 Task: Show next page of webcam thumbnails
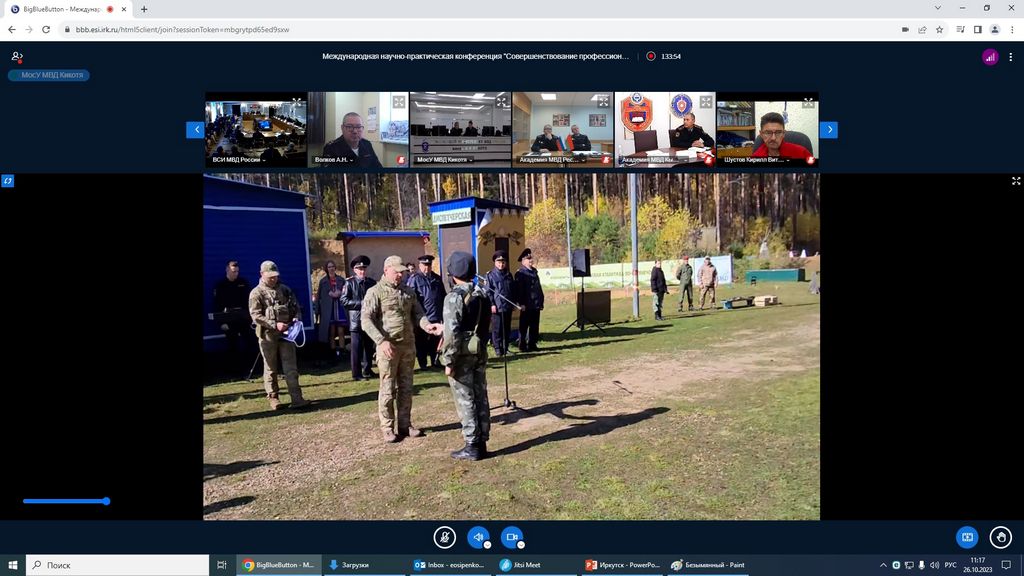(828, 130)
